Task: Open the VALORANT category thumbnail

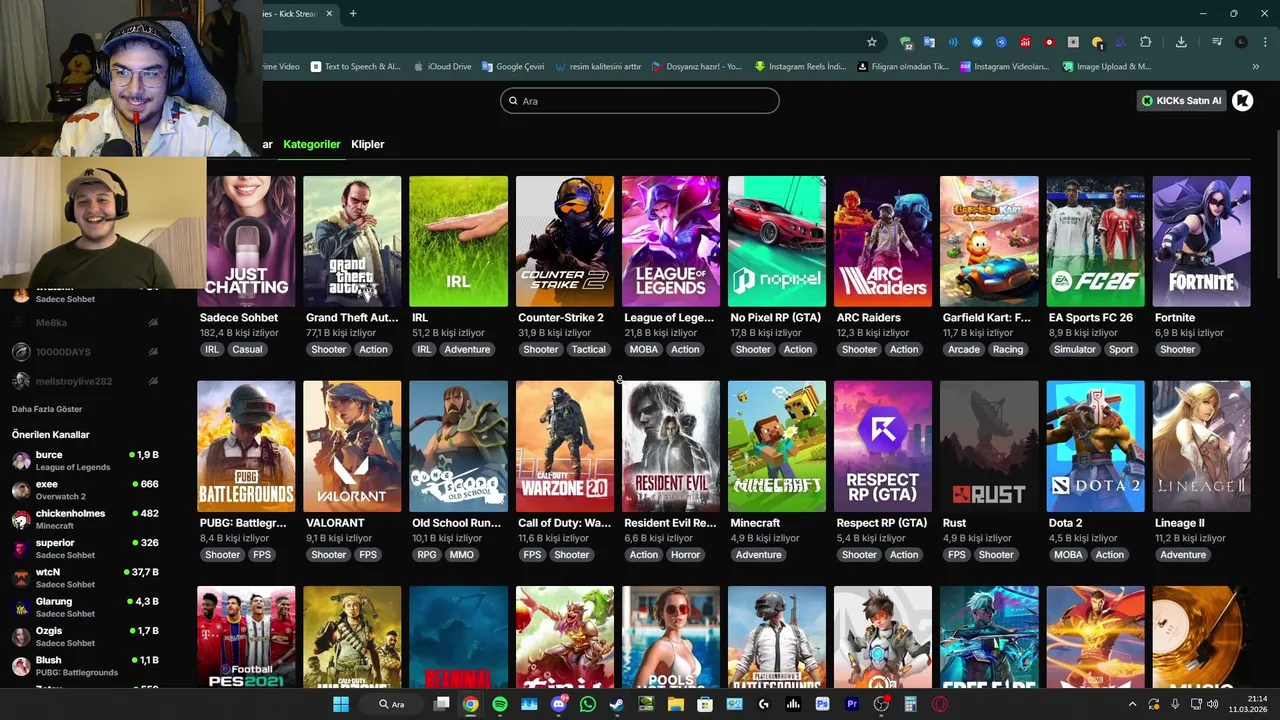Action: click(x=352, y=446)
